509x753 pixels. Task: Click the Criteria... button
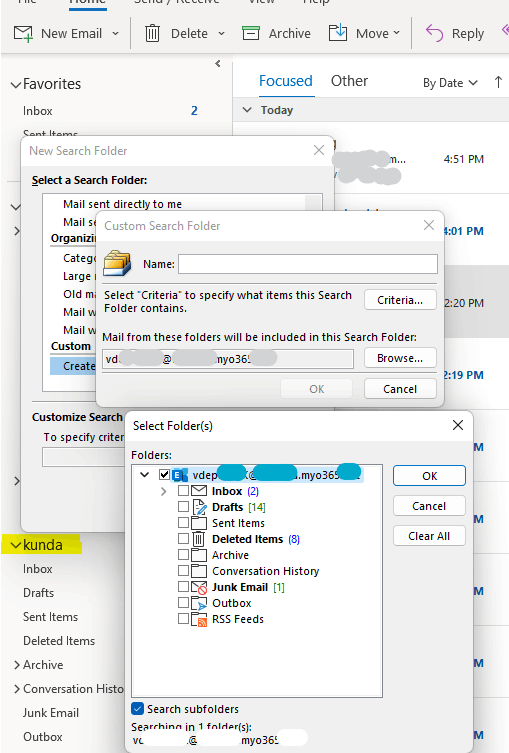tap(400, 300)
